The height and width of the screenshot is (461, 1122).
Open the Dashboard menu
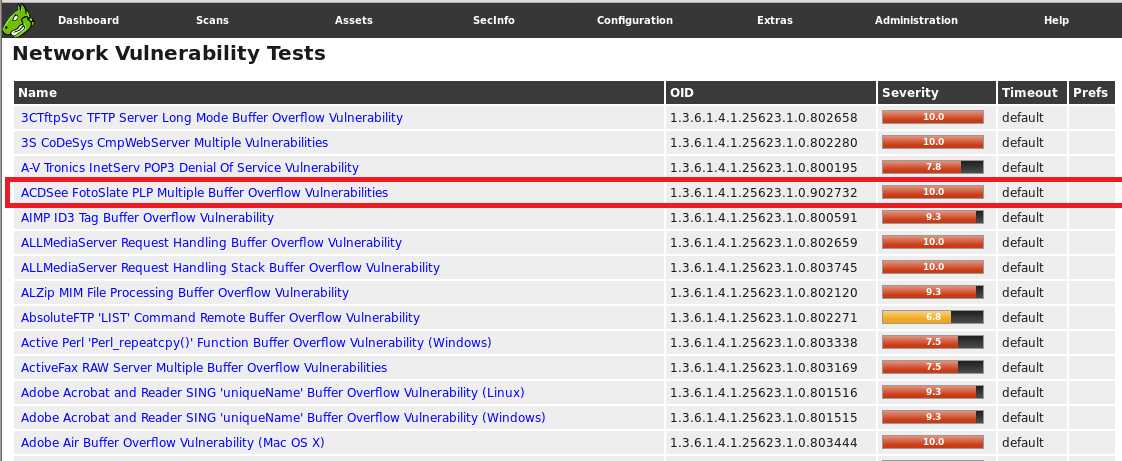tap(89, 20)
